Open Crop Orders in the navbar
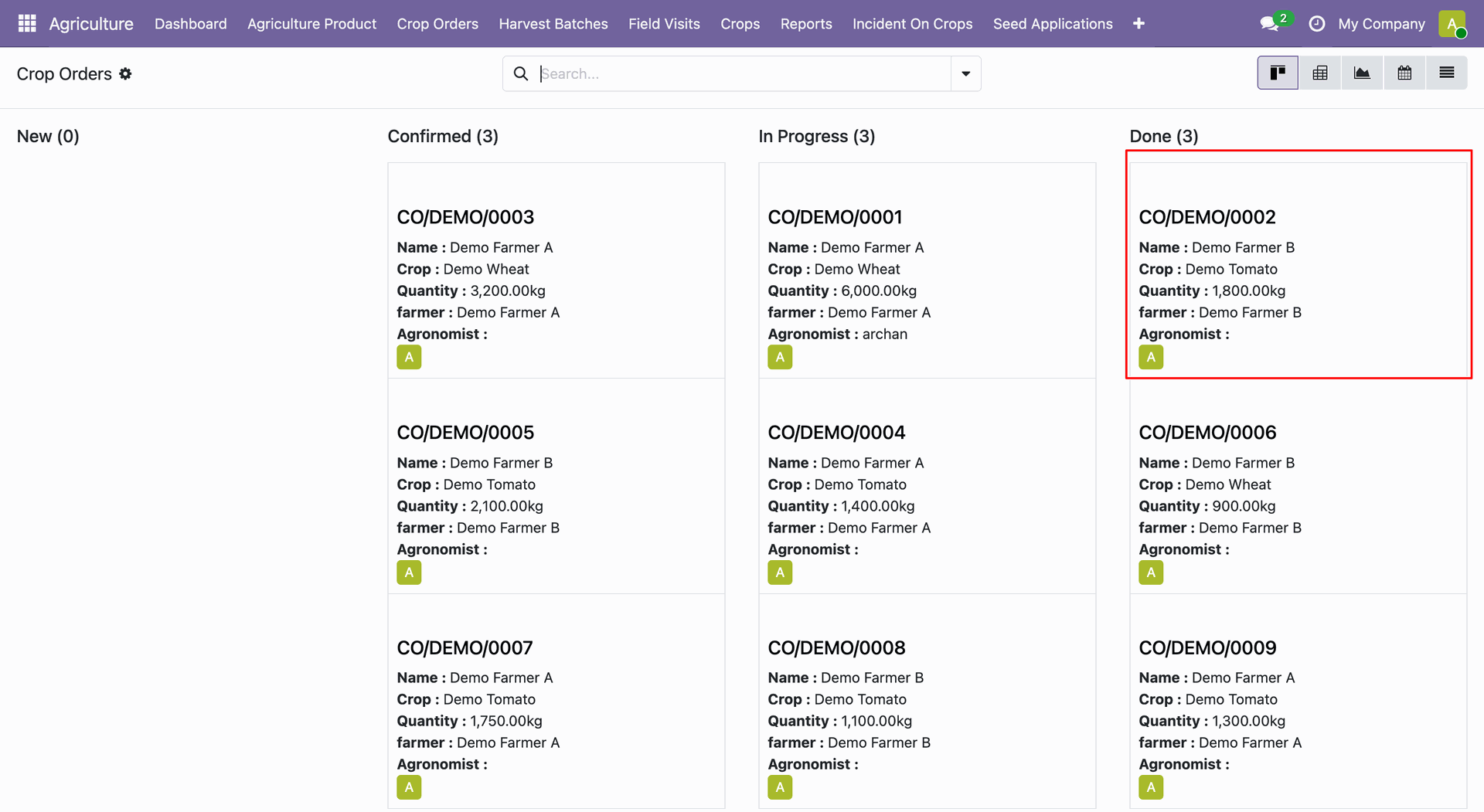The image size is (1484, 812). (x=437, y=24)
